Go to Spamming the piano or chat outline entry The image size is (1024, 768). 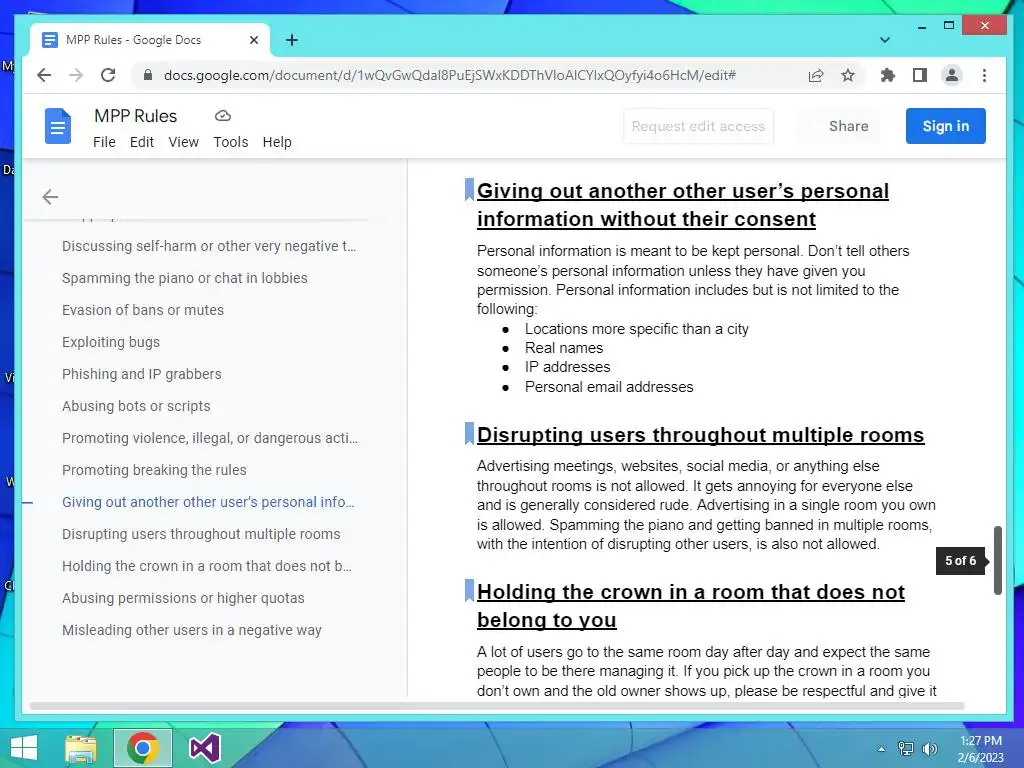185,278
